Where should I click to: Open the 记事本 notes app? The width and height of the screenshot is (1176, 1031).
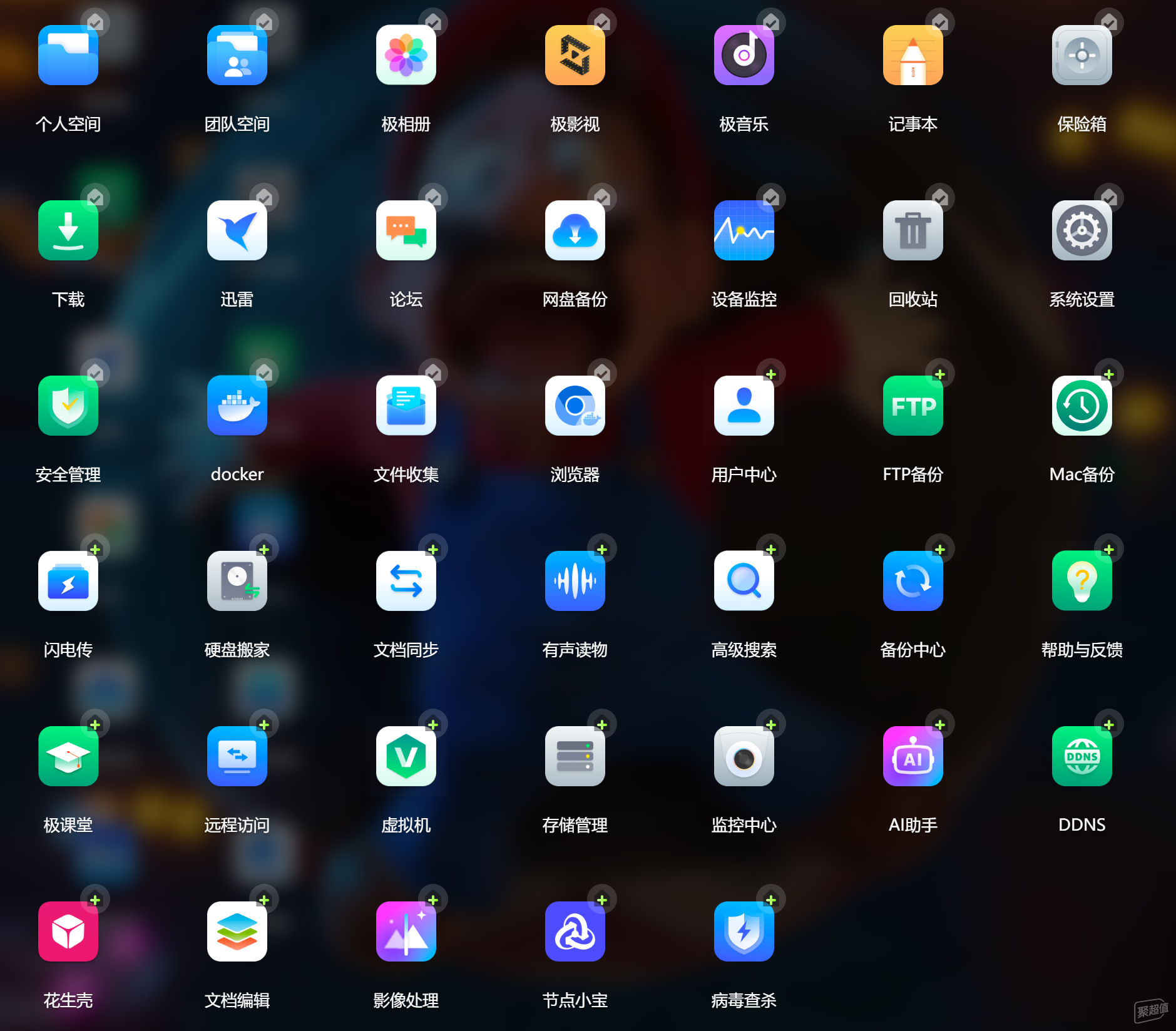[913, 55]
